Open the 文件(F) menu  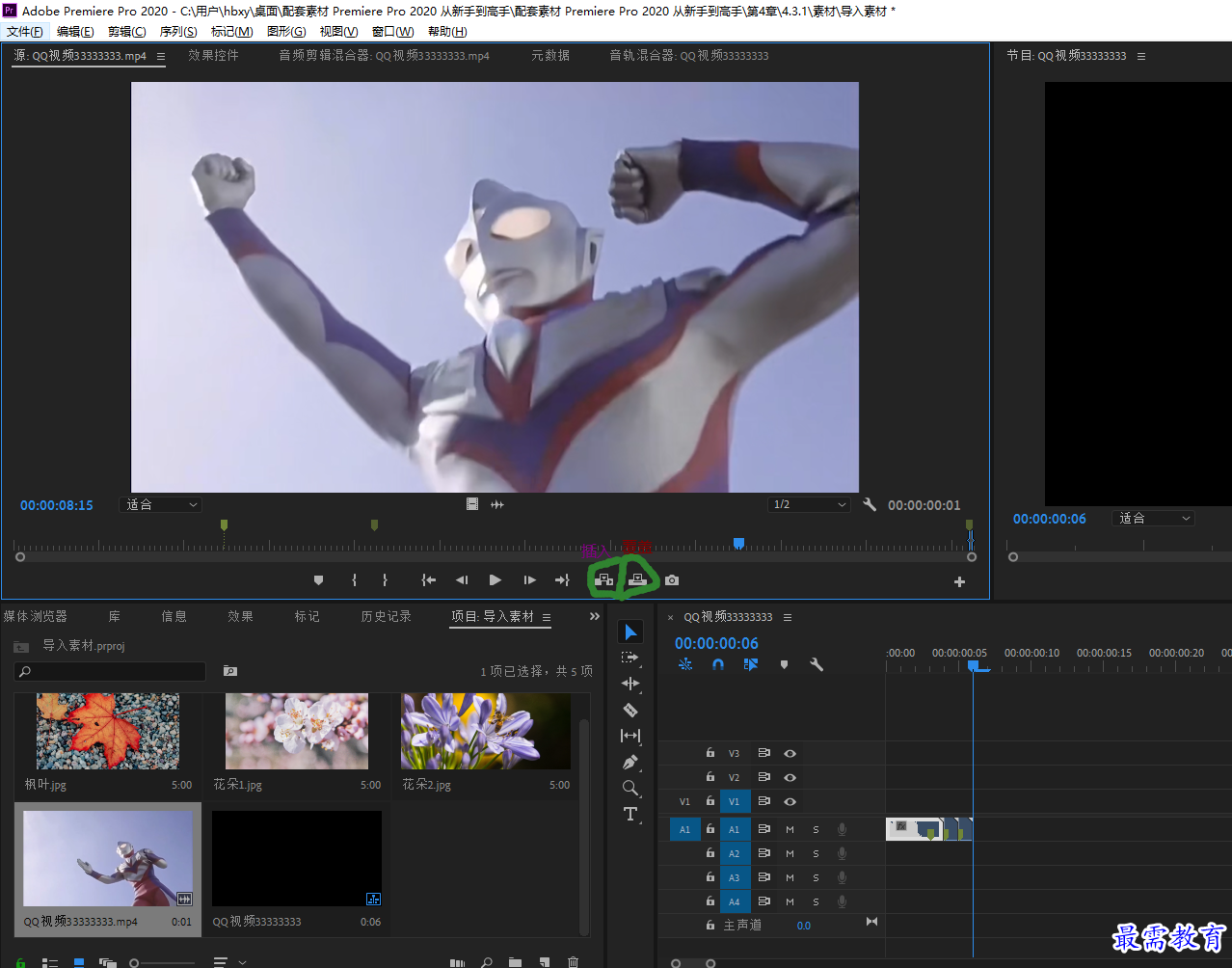click(x=25, y=32)
